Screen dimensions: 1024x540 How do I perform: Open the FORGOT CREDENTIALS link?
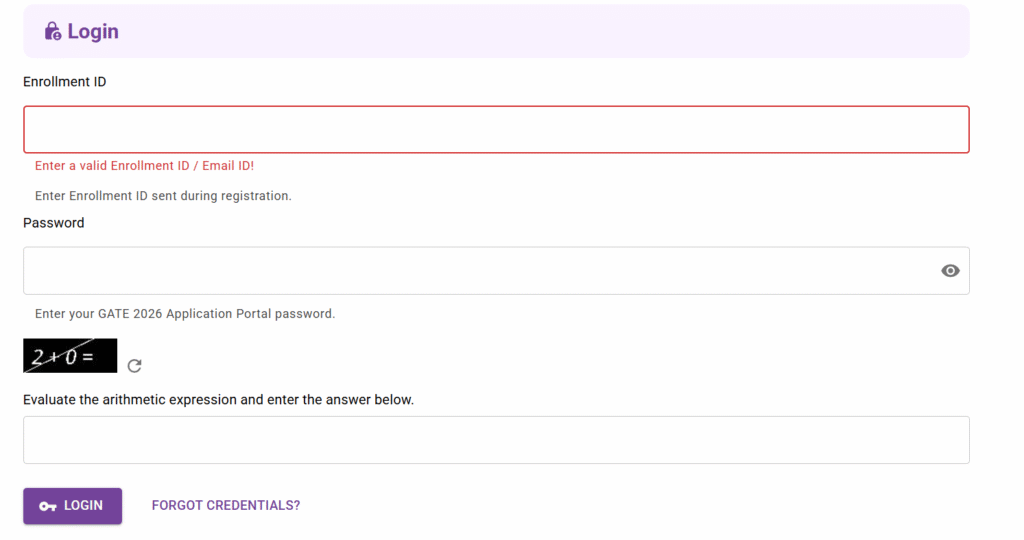[x=226, y=506]
